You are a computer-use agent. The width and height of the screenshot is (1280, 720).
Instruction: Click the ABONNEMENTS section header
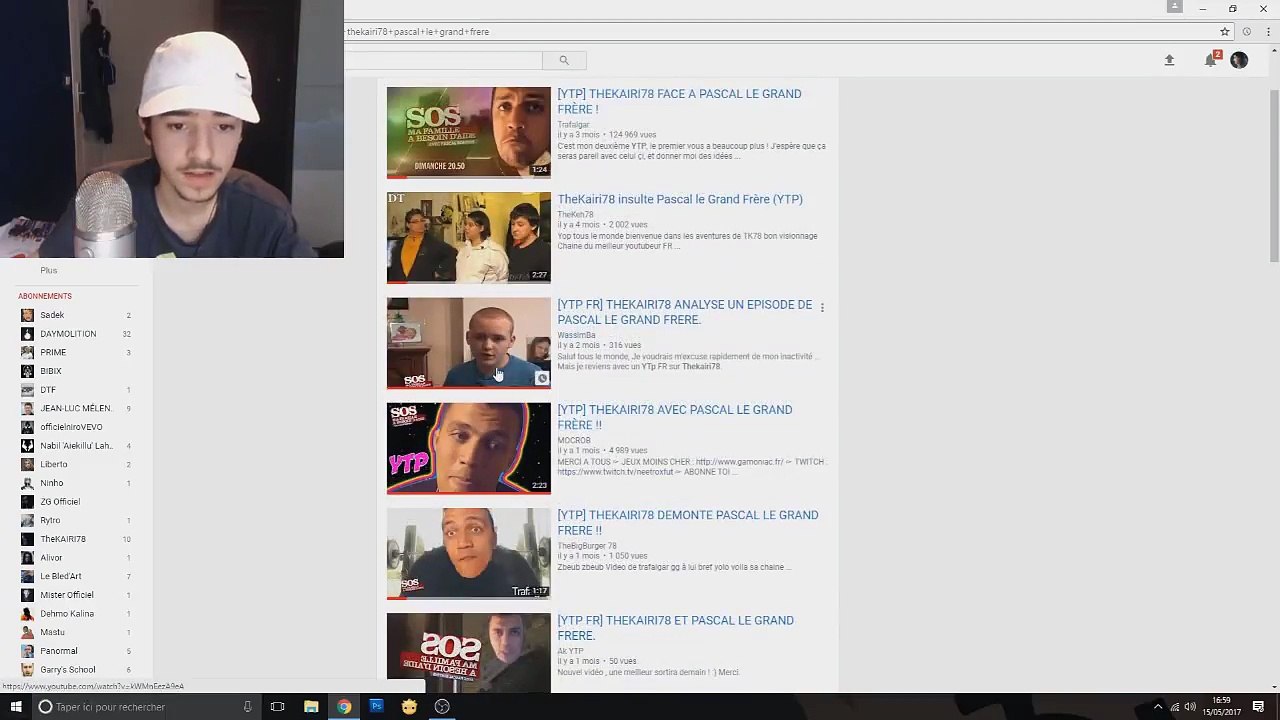pyautogui.click(x=45, y=296)
